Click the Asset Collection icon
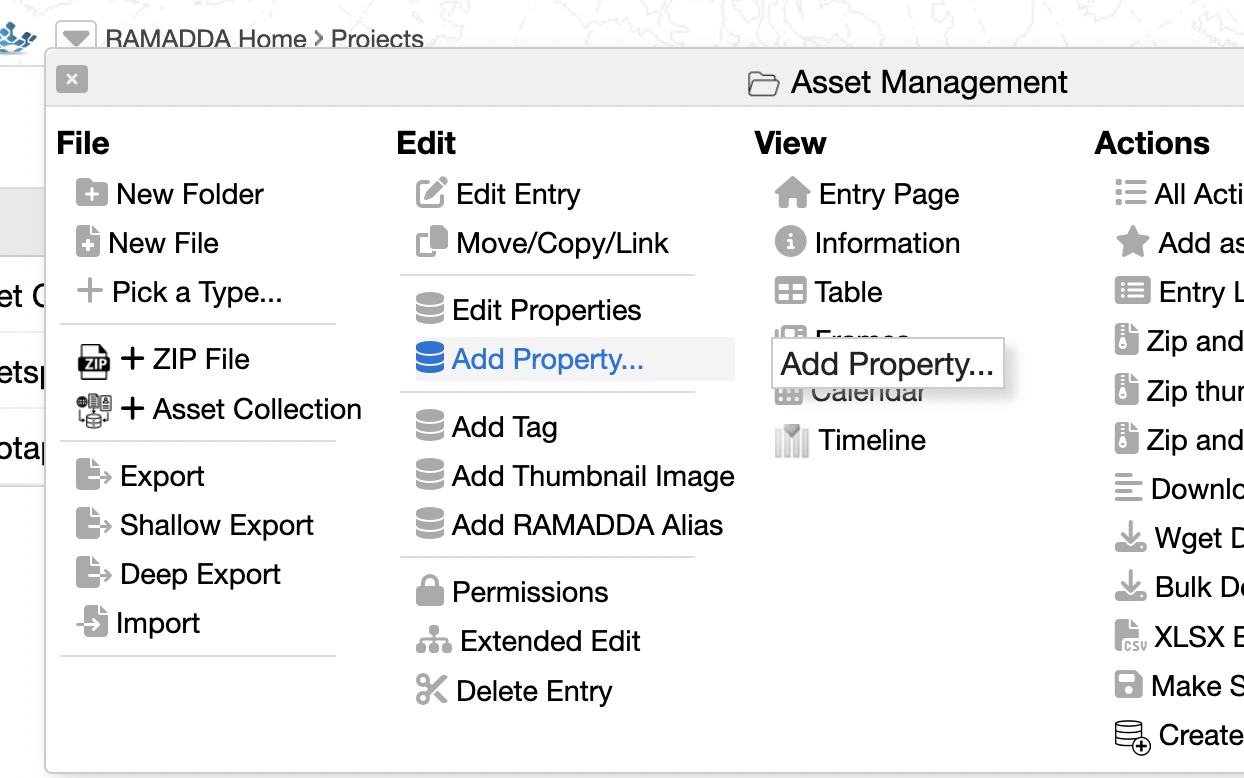 click(x=94, y=410)
